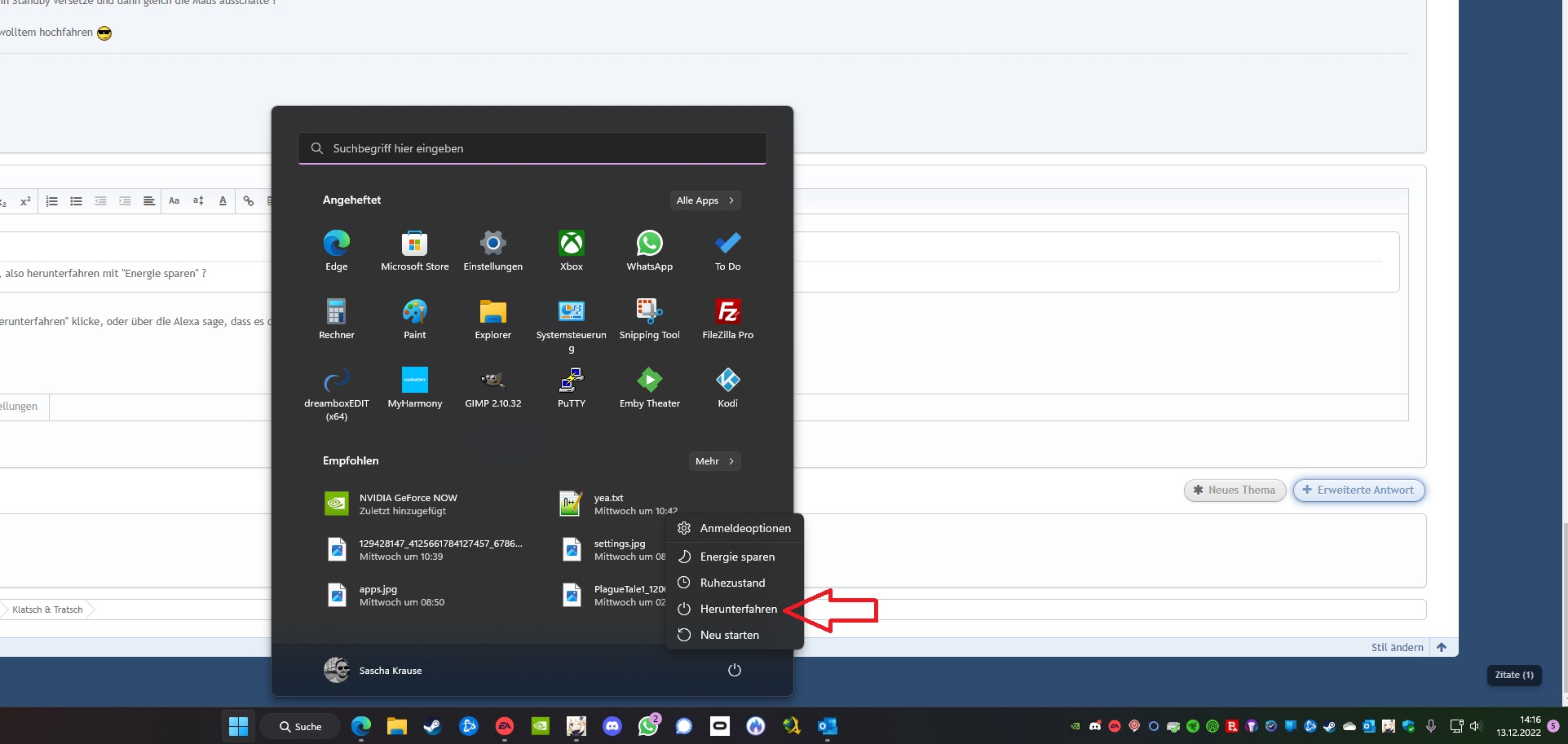The image size is (1568, 744).
Task: Click the volume speaker tray icon
Action: [1475, 726]
